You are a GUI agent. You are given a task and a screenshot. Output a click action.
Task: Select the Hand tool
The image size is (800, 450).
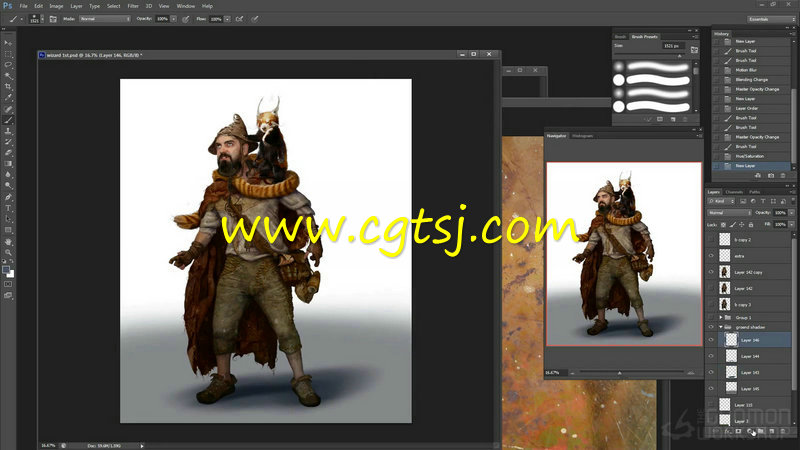coord(8,242)
